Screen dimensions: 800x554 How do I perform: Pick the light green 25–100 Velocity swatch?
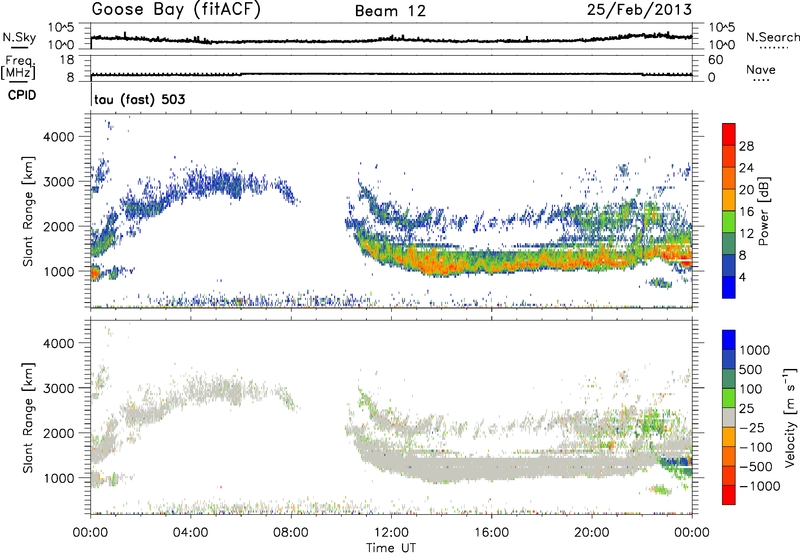tap(729, 398)
